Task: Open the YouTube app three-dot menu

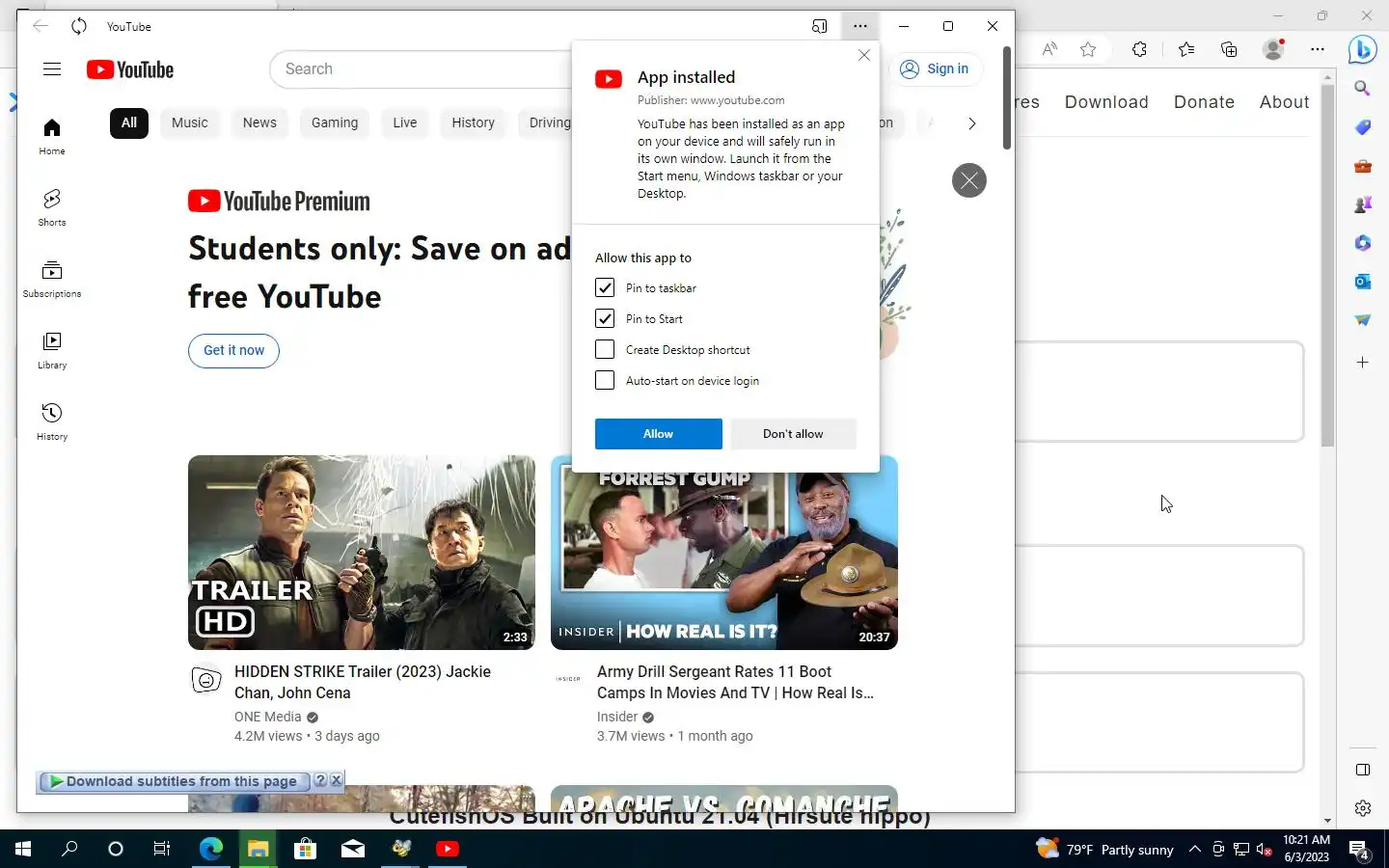Action: click(860, 26)
